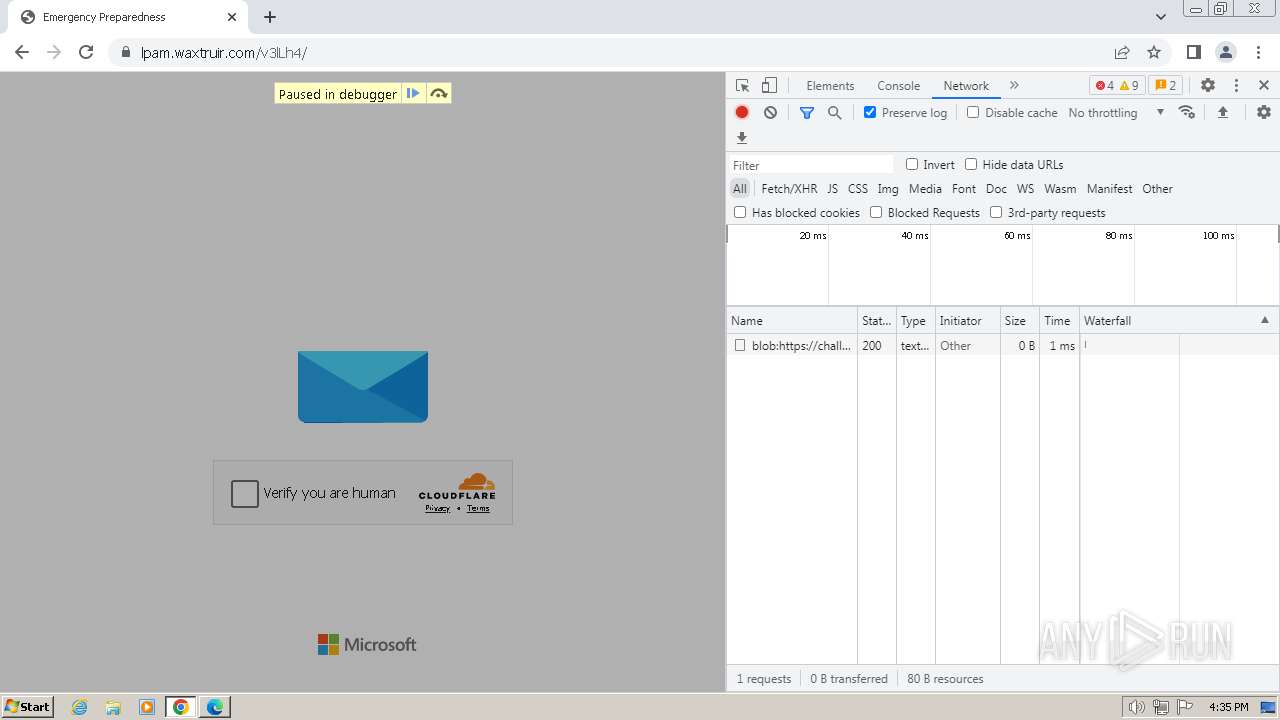
Task: Open network conditions wifi icon
Action: coord(1187,113)
